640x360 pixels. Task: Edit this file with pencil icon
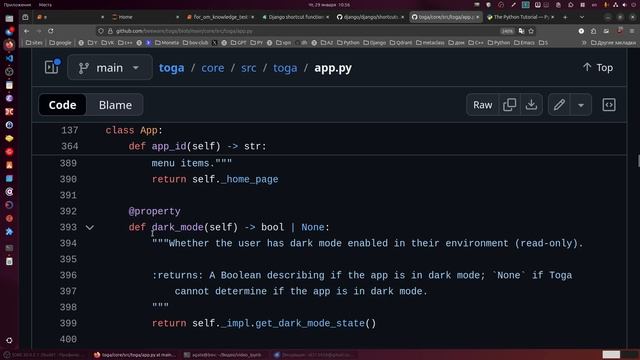coord(559,105)
